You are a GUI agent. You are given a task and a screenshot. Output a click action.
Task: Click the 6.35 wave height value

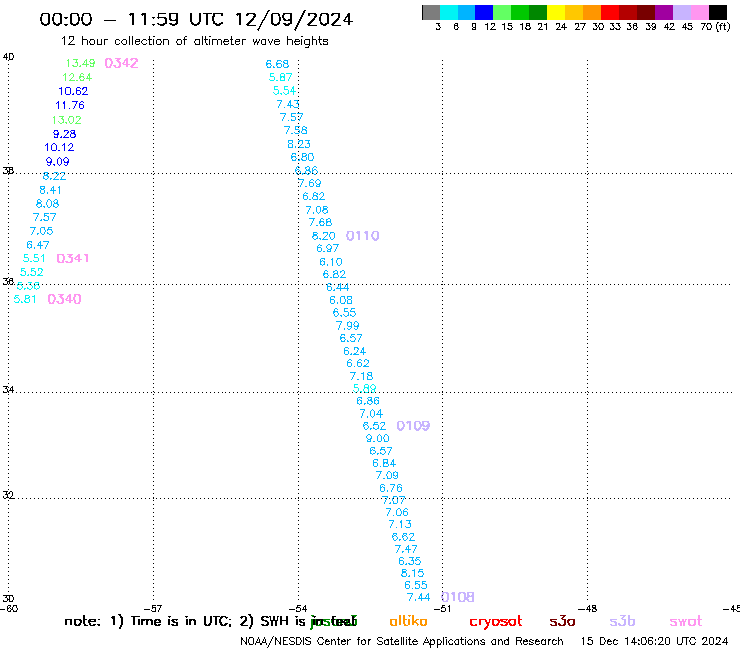click(x=410, y=561)
